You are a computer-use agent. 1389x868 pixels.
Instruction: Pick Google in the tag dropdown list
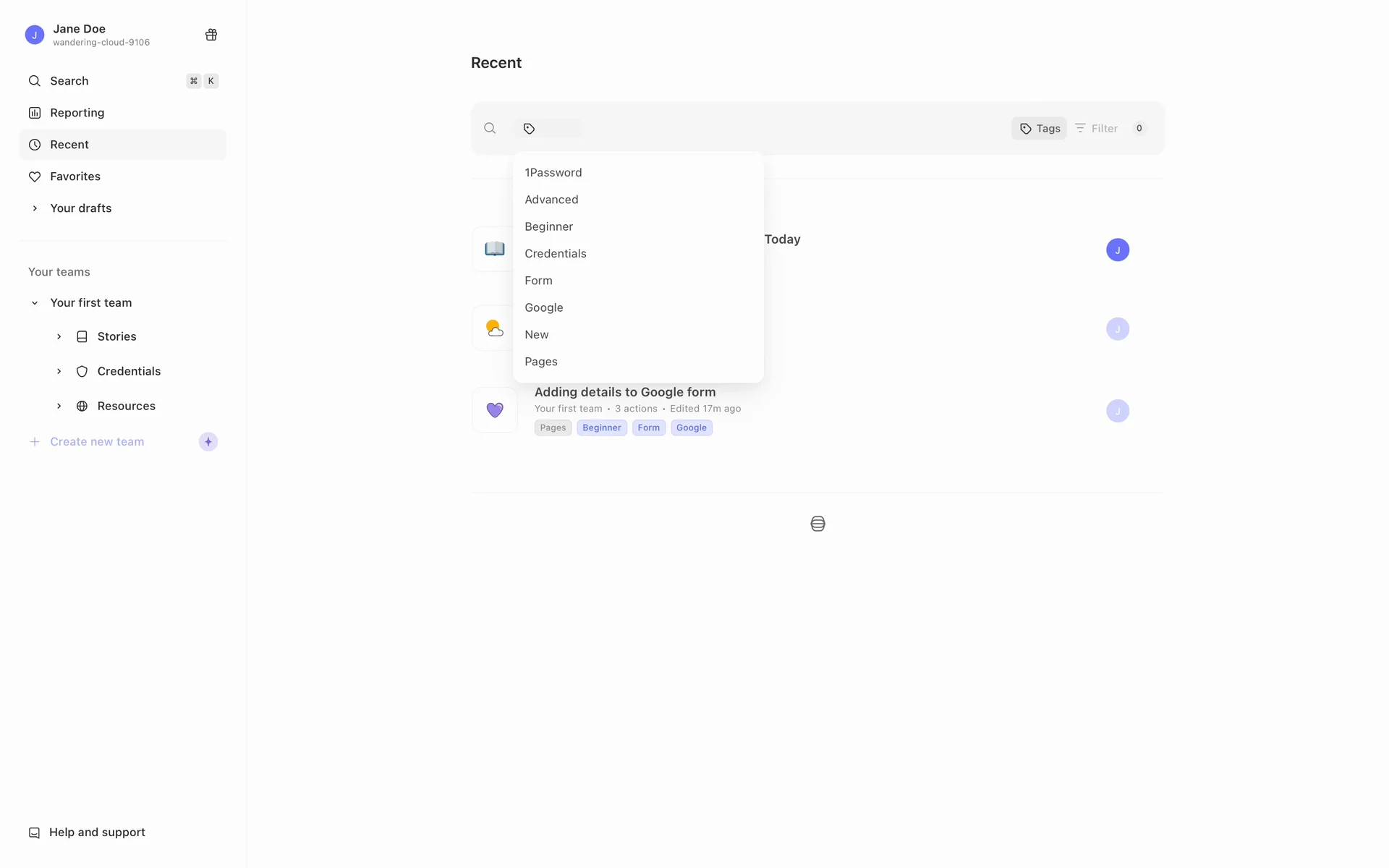pos(544,308)
